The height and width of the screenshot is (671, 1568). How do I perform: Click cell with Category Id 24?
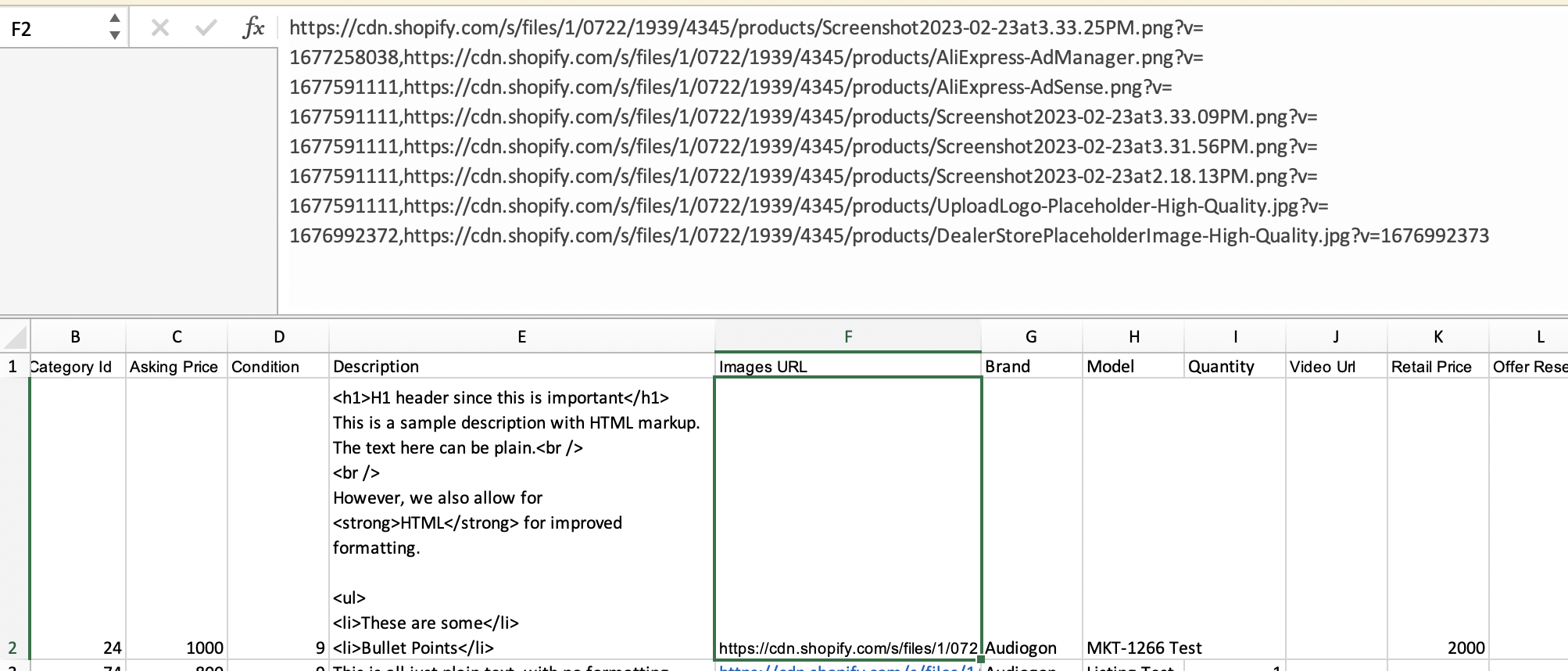pos(77,519)
